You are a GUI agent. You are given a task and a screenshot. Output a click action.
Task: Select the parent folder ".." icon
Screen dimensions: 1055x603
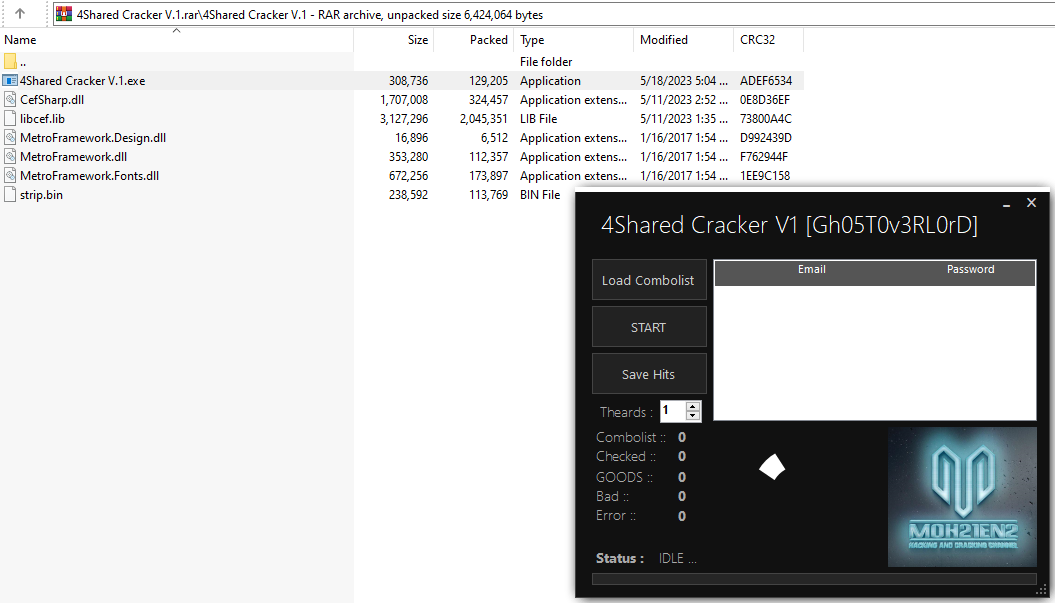10,61
